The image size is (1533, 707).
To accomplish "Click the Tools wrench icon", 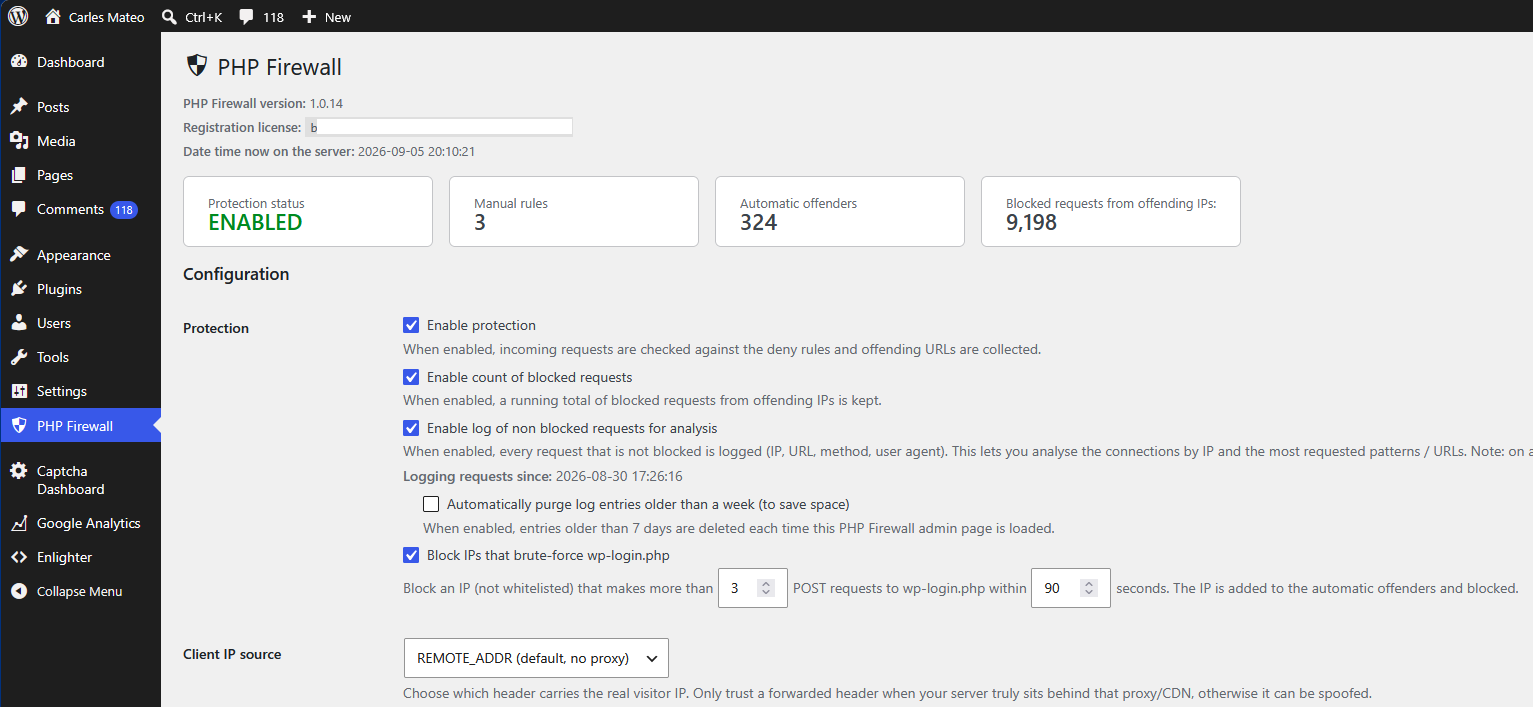I will [19, 357].
